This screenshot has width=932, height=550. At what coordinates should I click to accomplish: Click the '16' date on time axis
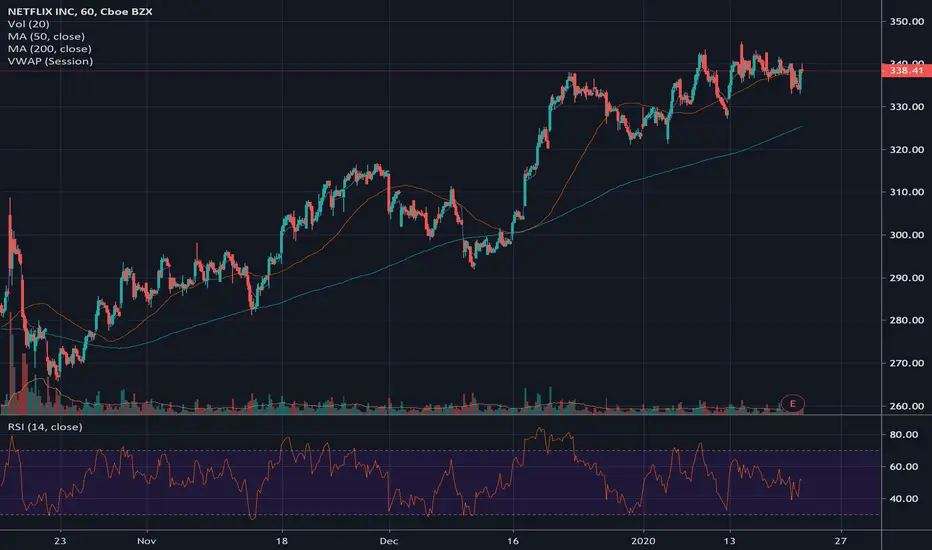point(513,541)
